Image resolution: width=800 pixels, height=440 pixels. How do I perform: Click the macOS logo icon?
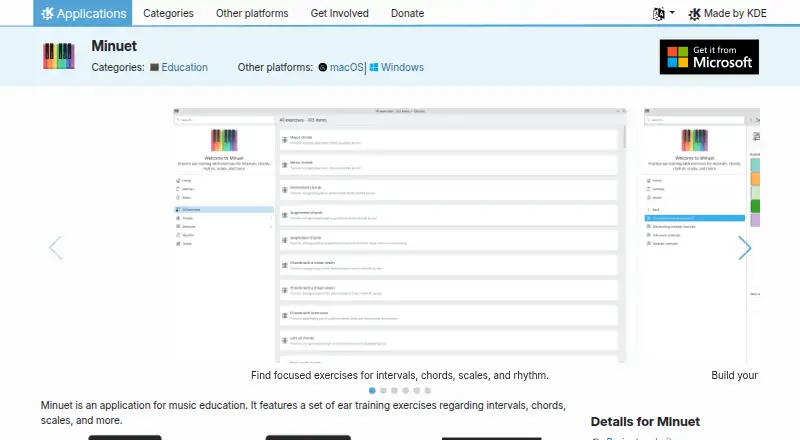(x=322, y=67)
